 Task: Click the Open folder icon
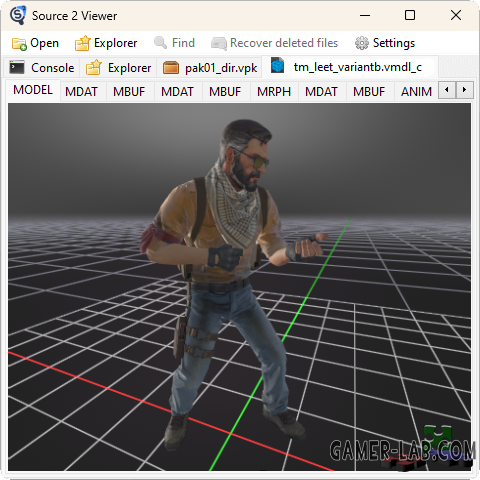19,44
